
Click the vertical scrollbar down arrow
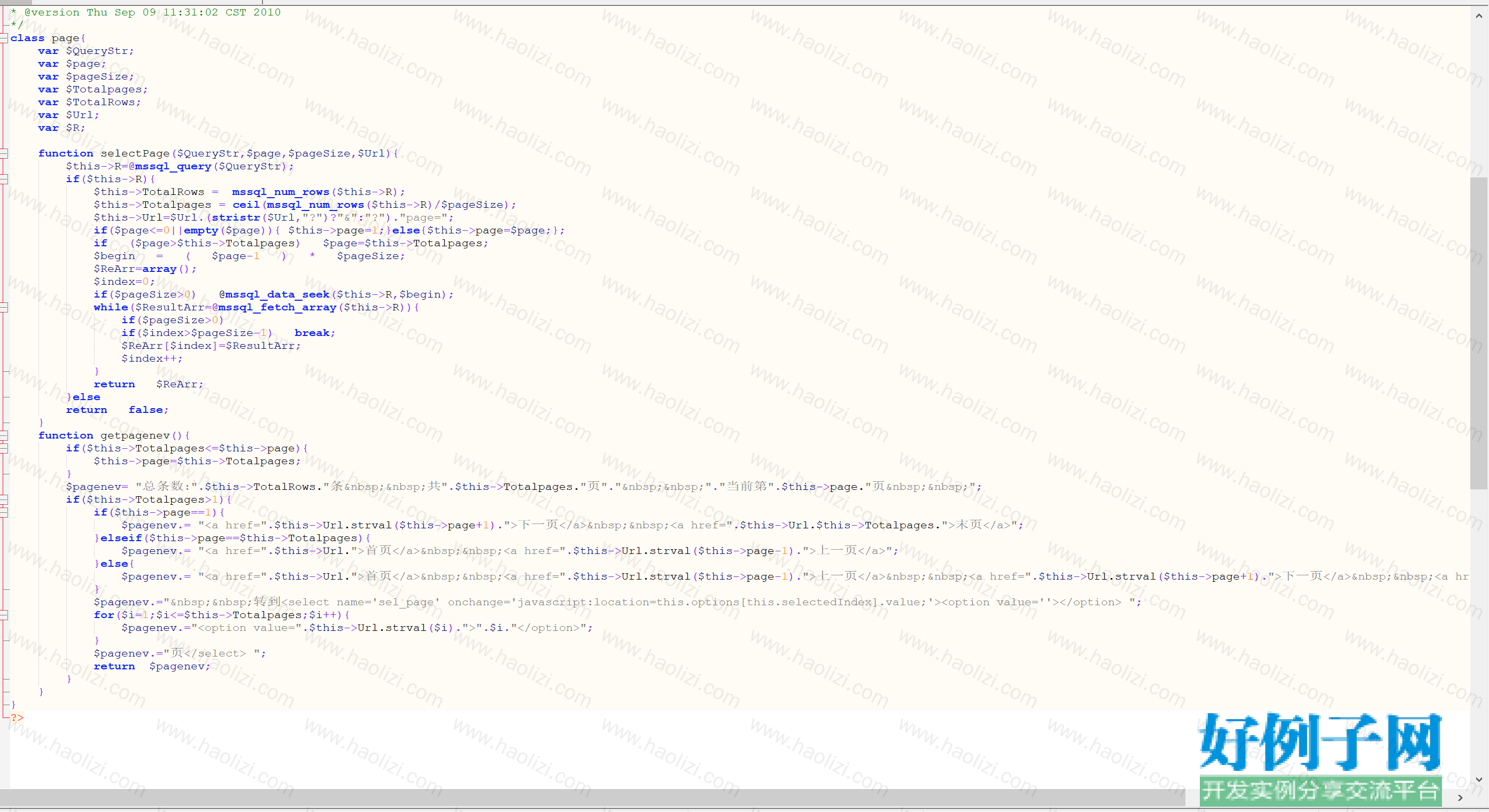(1479, 779)
